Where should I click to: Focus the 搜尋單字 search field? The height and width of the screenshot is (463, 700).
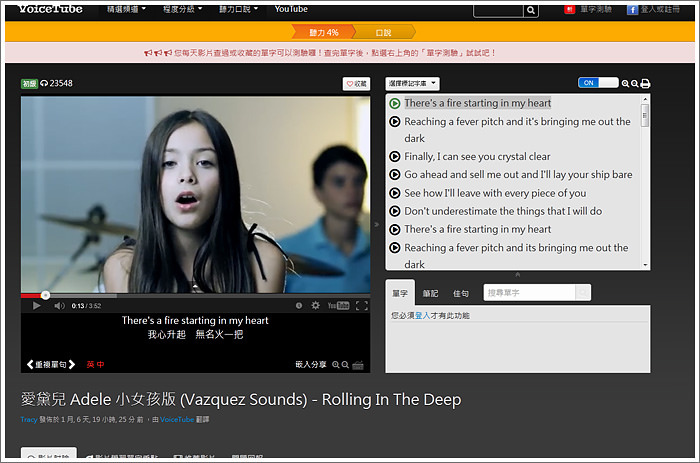(530, 293)
